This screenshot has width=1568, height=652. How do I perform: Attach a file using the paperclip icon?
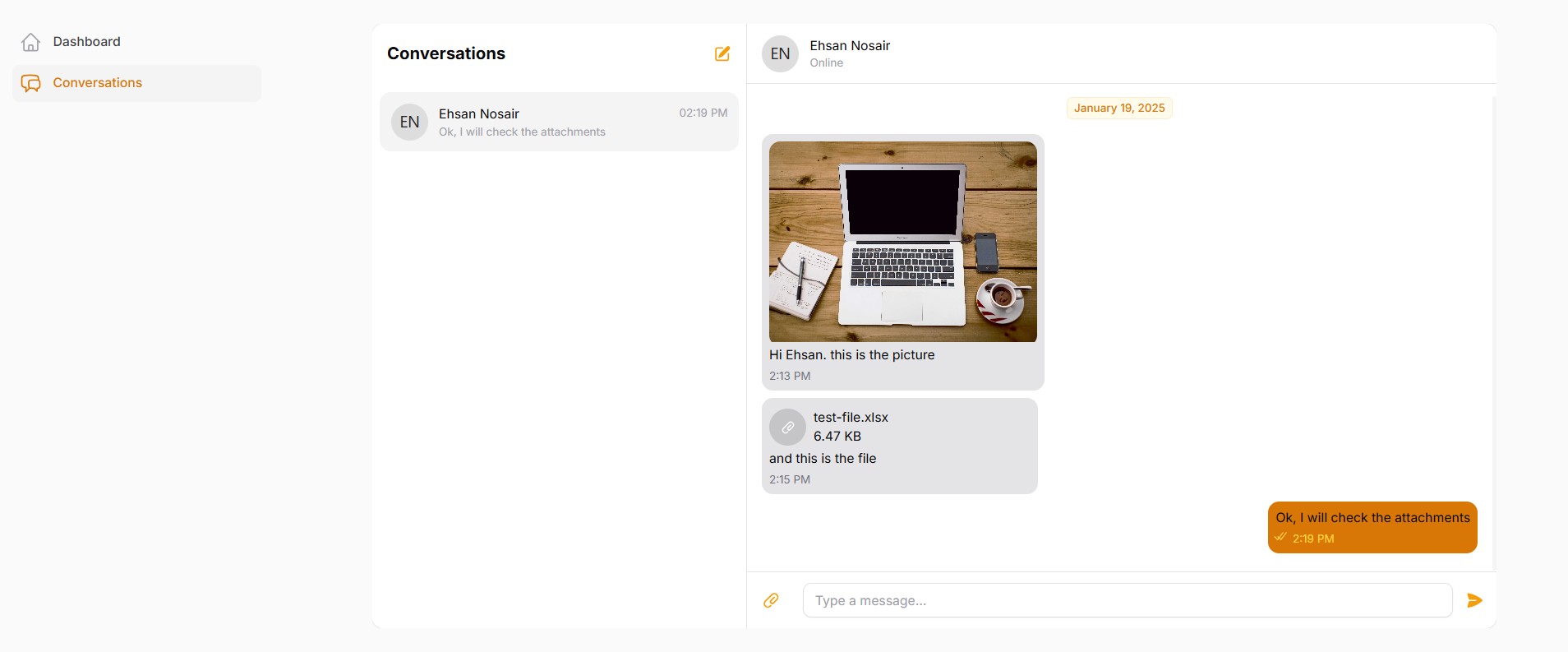[x=771, y=600]
